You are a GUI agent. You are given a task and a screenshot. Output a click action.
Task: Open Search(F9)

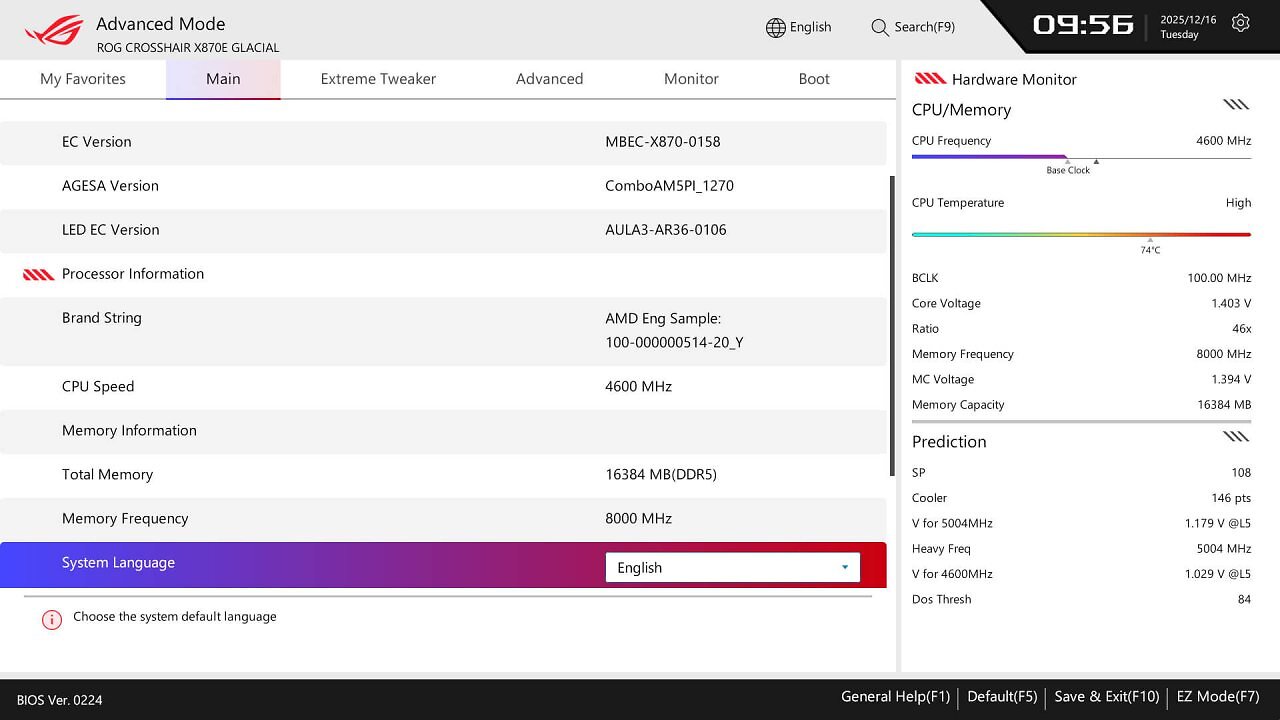point(913,28)
